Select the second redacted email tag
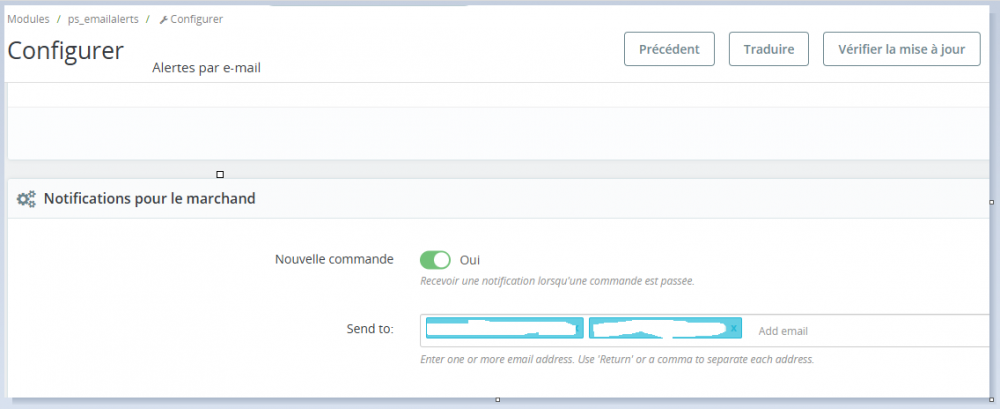1000x409 pixels. 658,329
